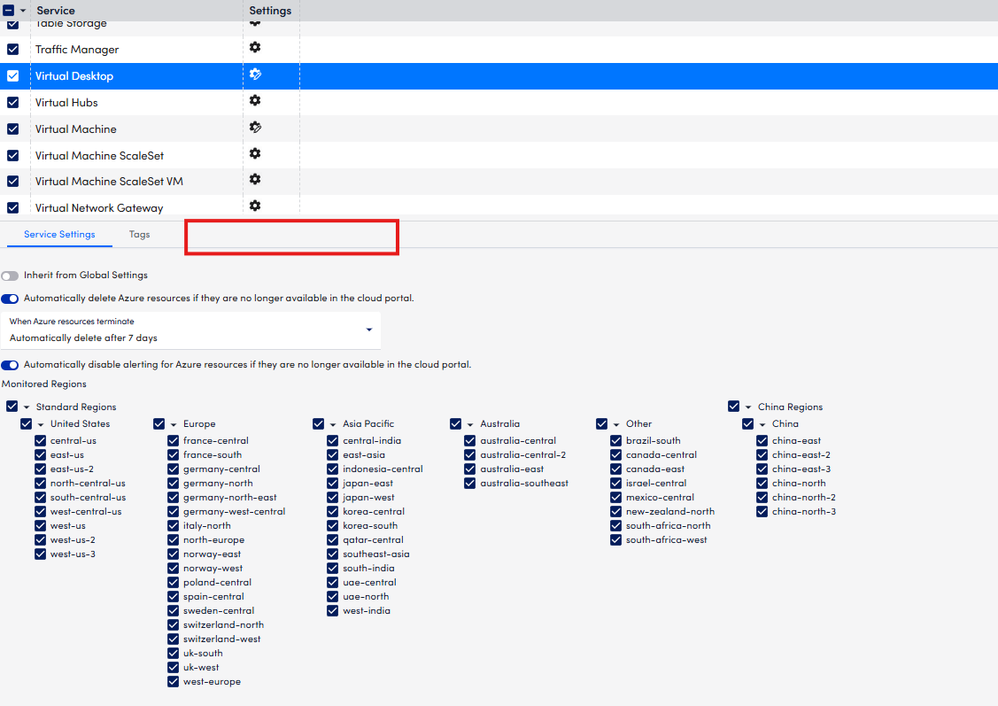The width and height of the screenshot is (998, 706).
Task: Select the Service Settings tab
Action: point(59,235)
